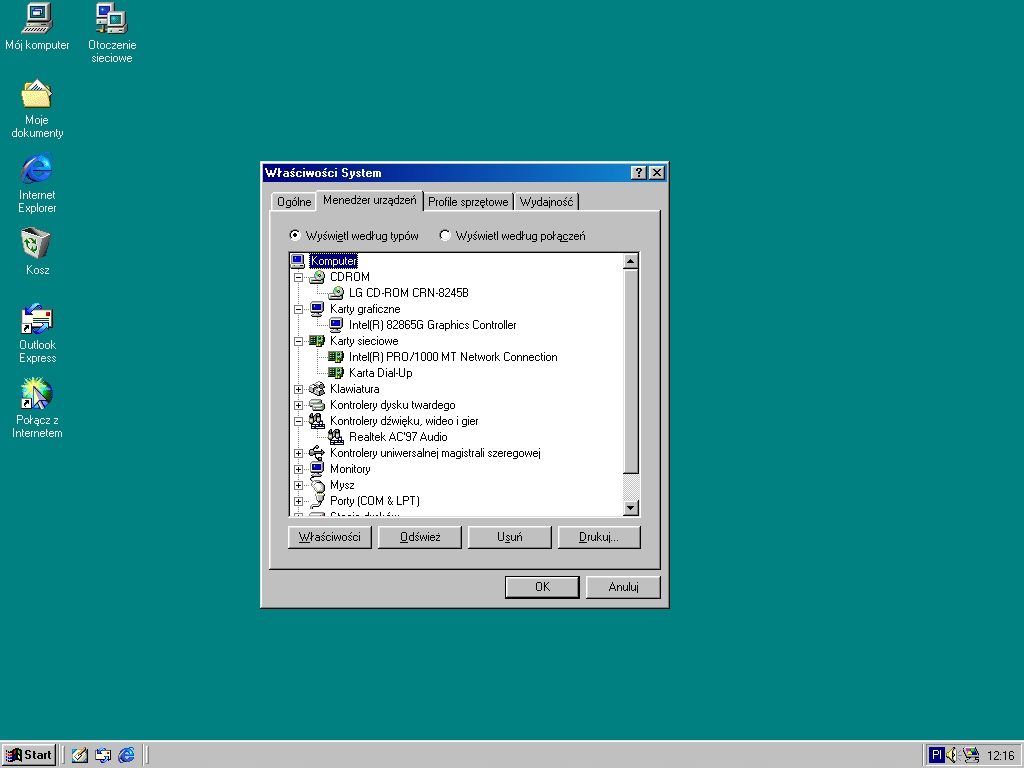The width and height of the screenshot is (1024, 768).
Task: Open Otoczenie sieciowe desktop icon
Action: [112, 18]
